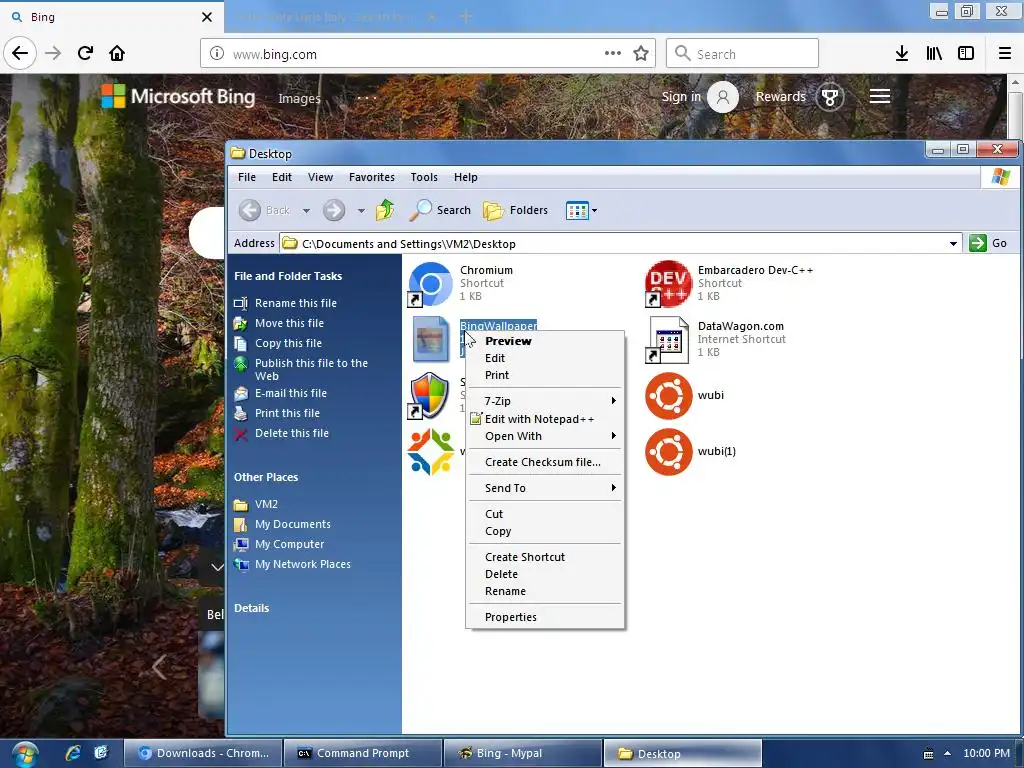
Task: Switch to Command Prompt taskbar button
Action: [362, 753]
